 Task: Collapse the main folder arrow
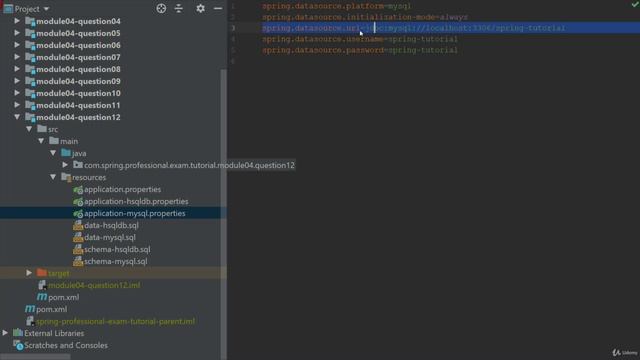pyautogui.click(x=41, y=141)
